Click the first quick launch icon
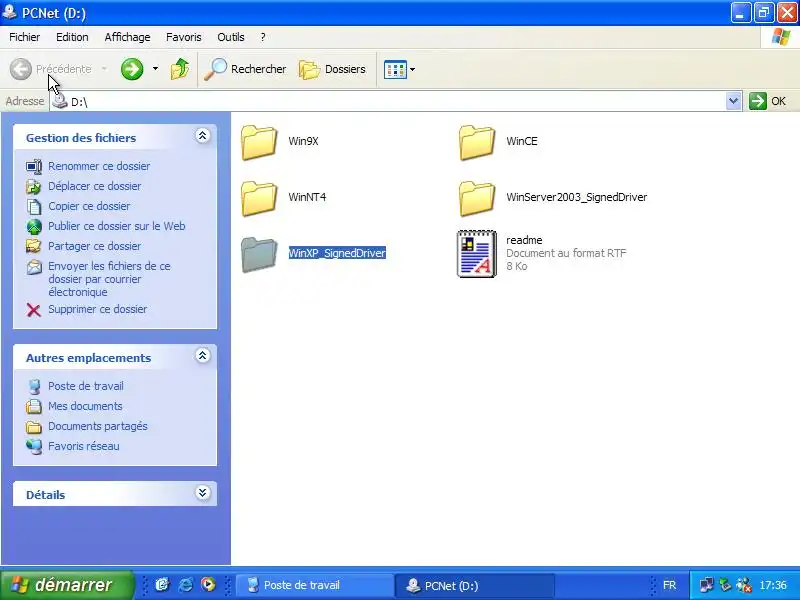 162,585
